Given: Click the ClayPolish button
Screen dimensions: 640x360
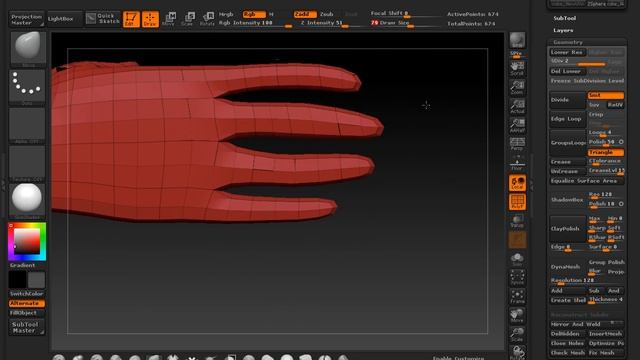Looking at the screenshot, I should pyautogui.click(x=567, y=229).
